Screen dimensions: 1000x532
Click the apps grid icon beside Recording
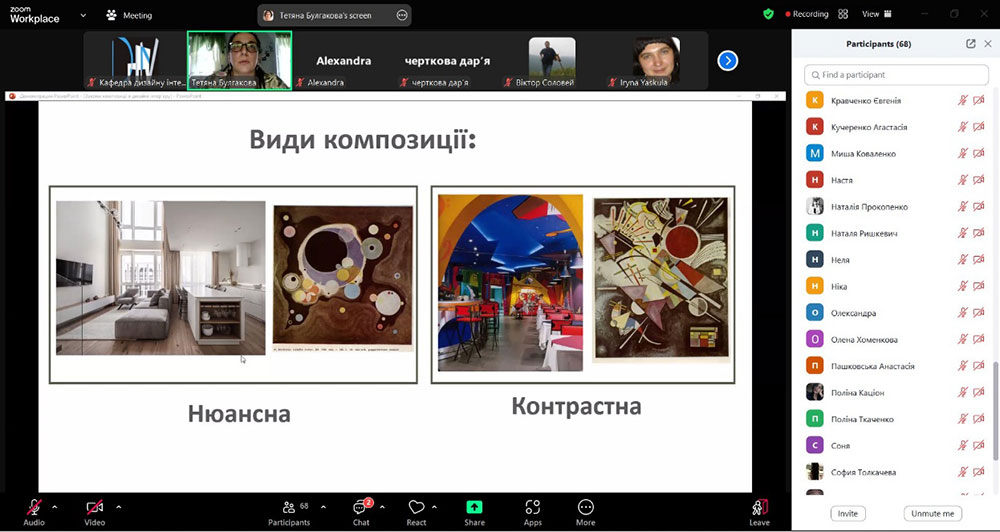point(843,14)
